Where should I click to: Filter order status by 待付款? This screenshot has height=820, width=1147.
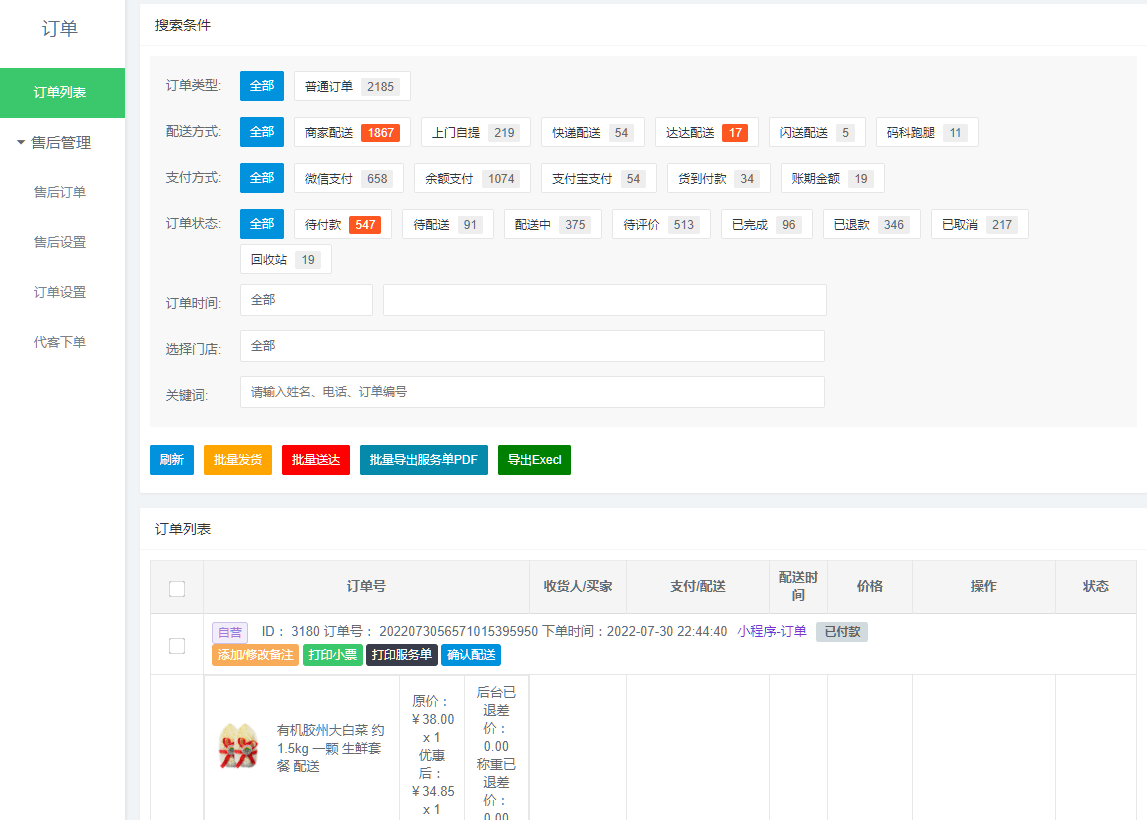point(338,225)
